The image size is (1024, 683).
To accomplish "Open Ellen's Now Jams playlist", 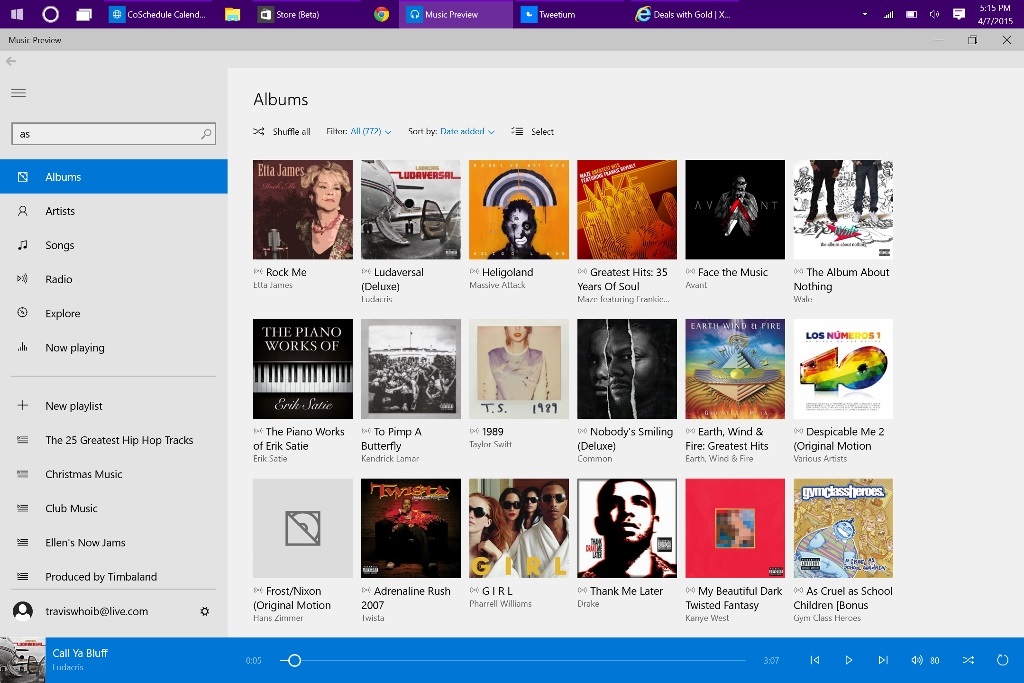I will [x=114, y=543].
